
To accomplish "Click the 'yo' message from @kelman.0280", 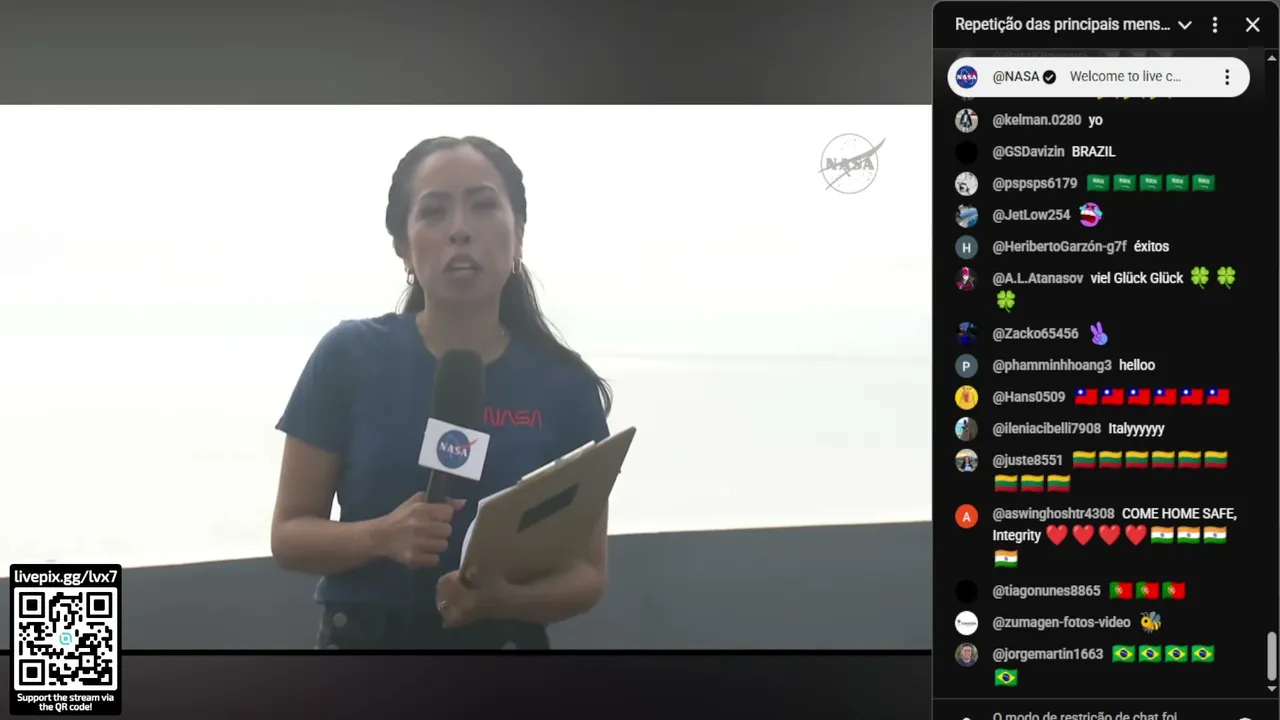I will 1095,120.
